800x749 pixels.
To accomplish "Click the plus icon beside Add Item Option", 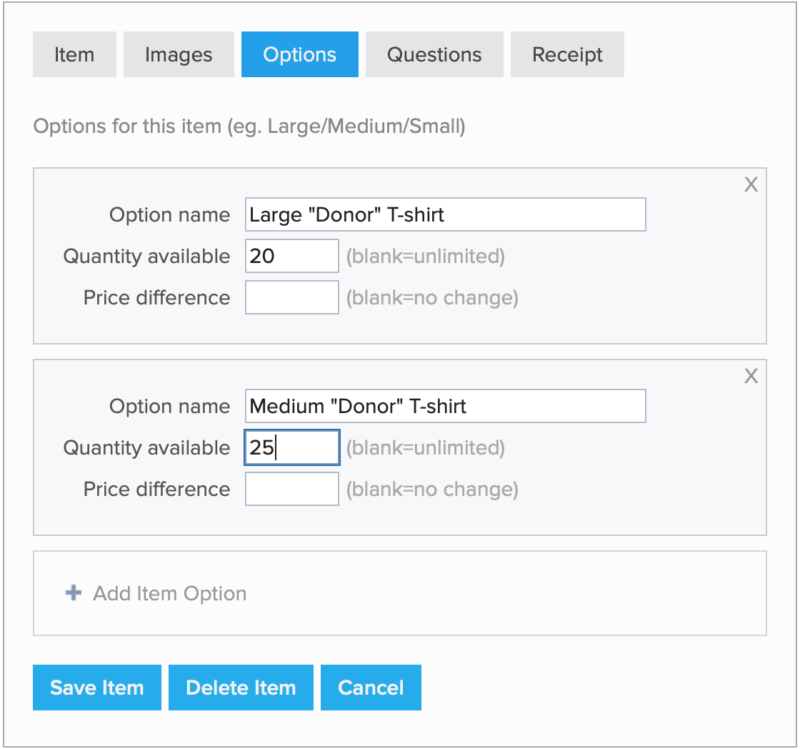I will (73, 593).
